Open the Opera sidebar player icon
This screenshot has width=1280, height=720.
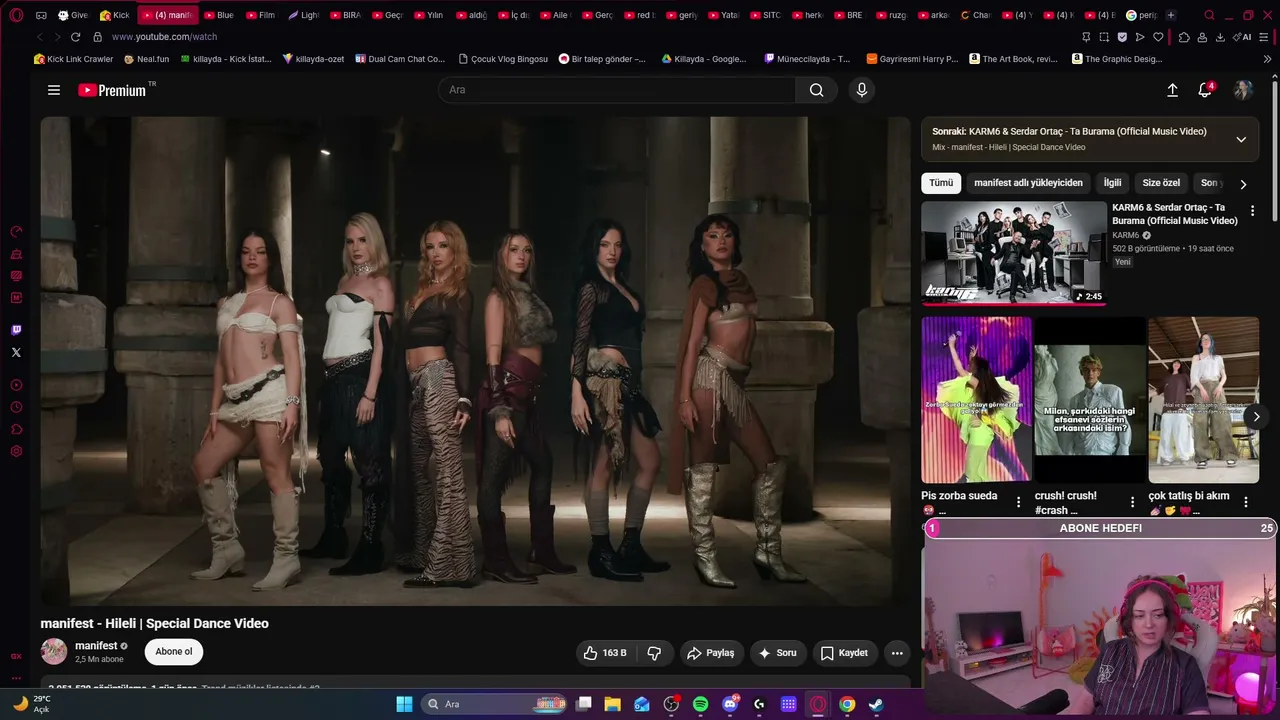coord(16,385)
